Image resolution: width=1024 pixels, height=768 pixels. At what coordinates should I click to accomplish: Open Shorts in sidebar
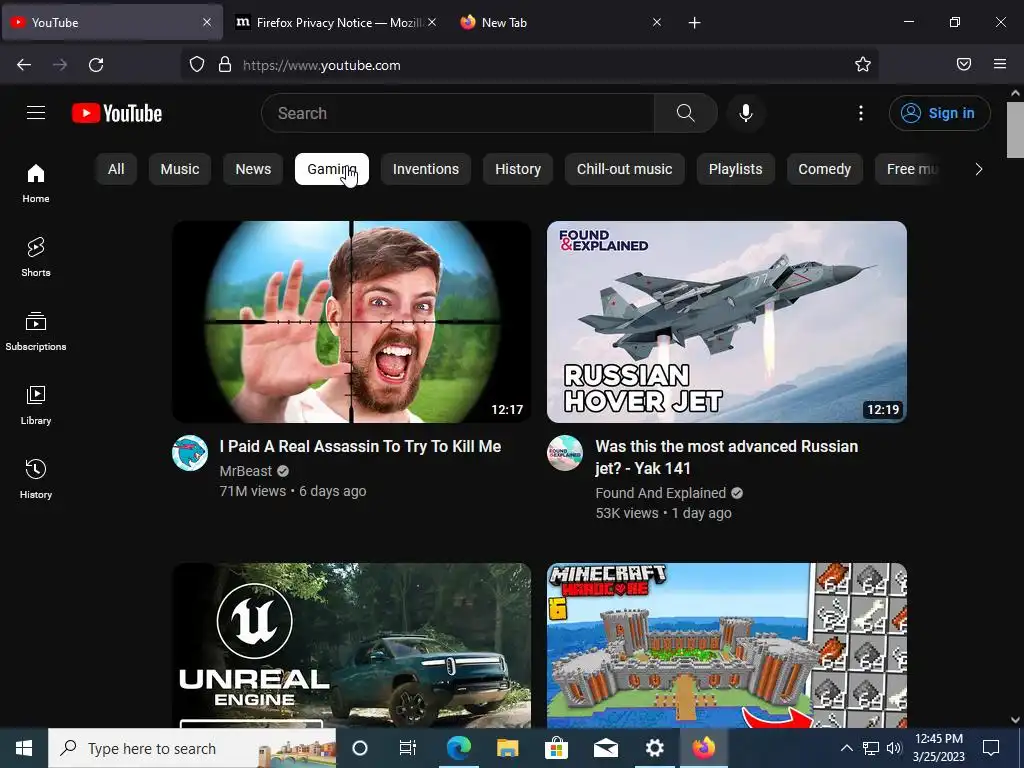[x=36, y=257]
